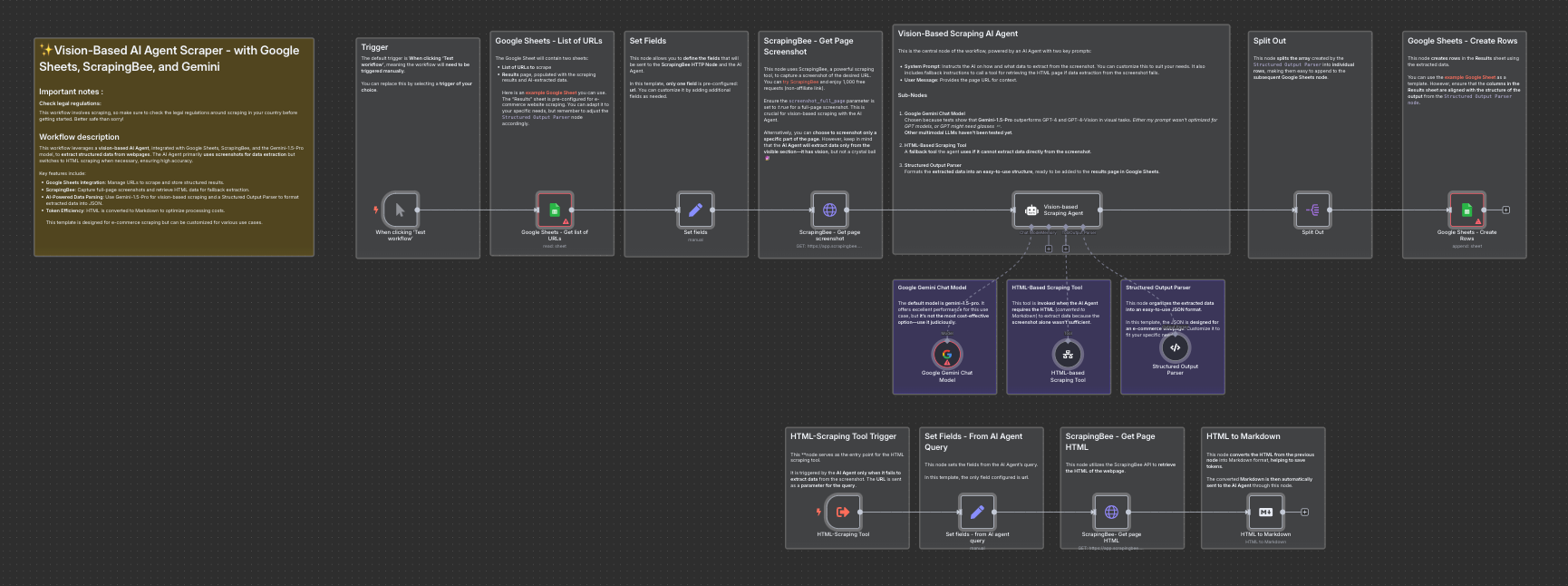
Task: Select the Google Sheets Create Rows node
Action: tap(1466, 210)
